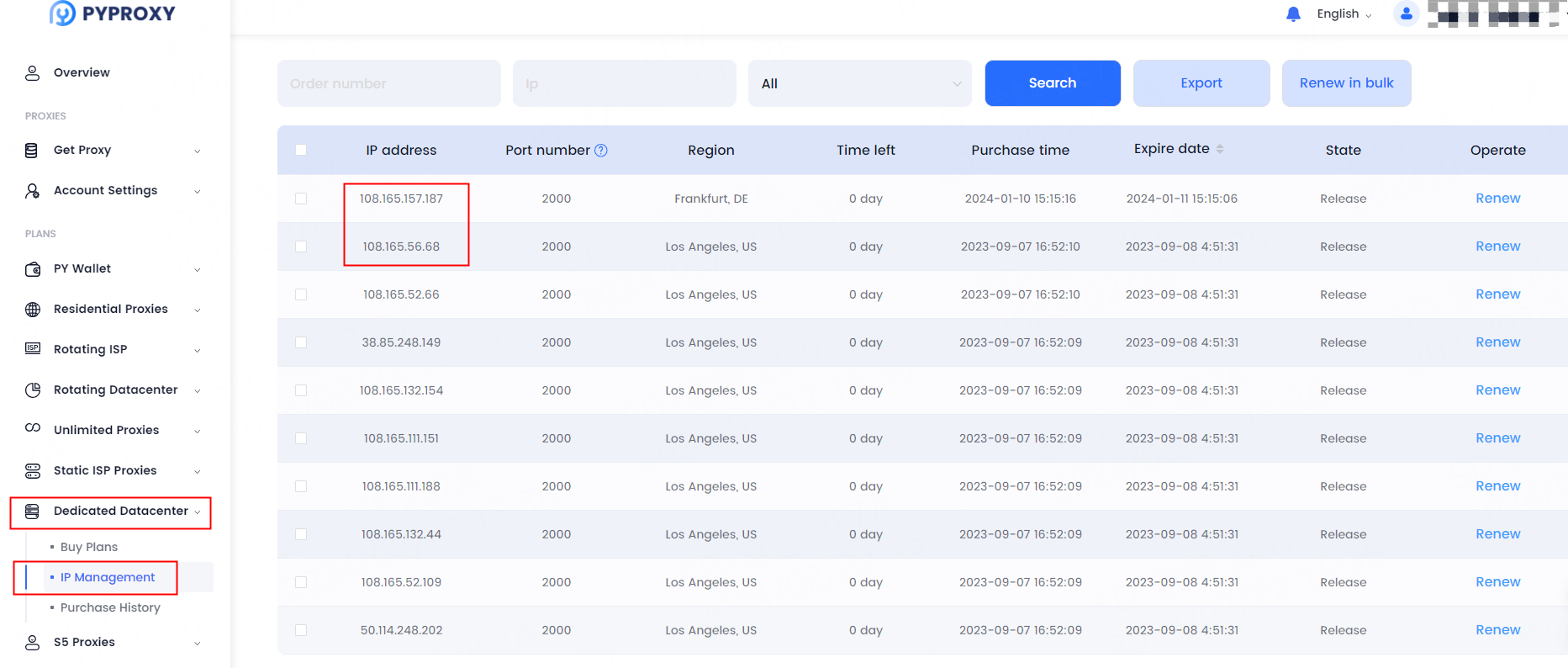Select the checkbox for IP 50.114.248.202
Viewport: 1568px width, 668px height.
point(301,630)
